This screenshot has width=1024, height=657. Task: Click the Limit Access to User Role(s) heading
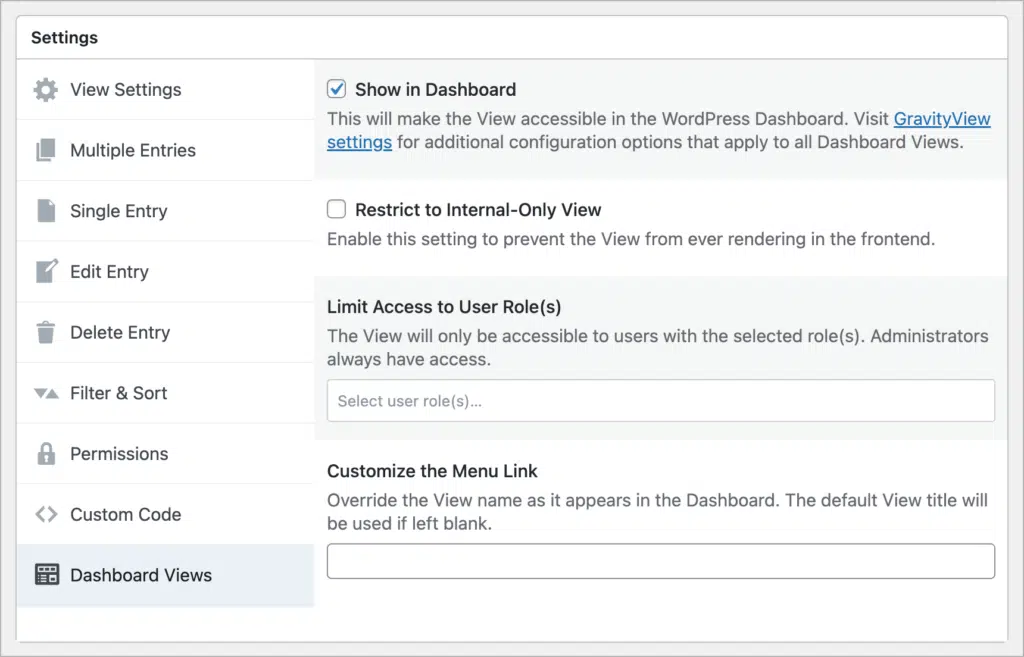(444, 306)
